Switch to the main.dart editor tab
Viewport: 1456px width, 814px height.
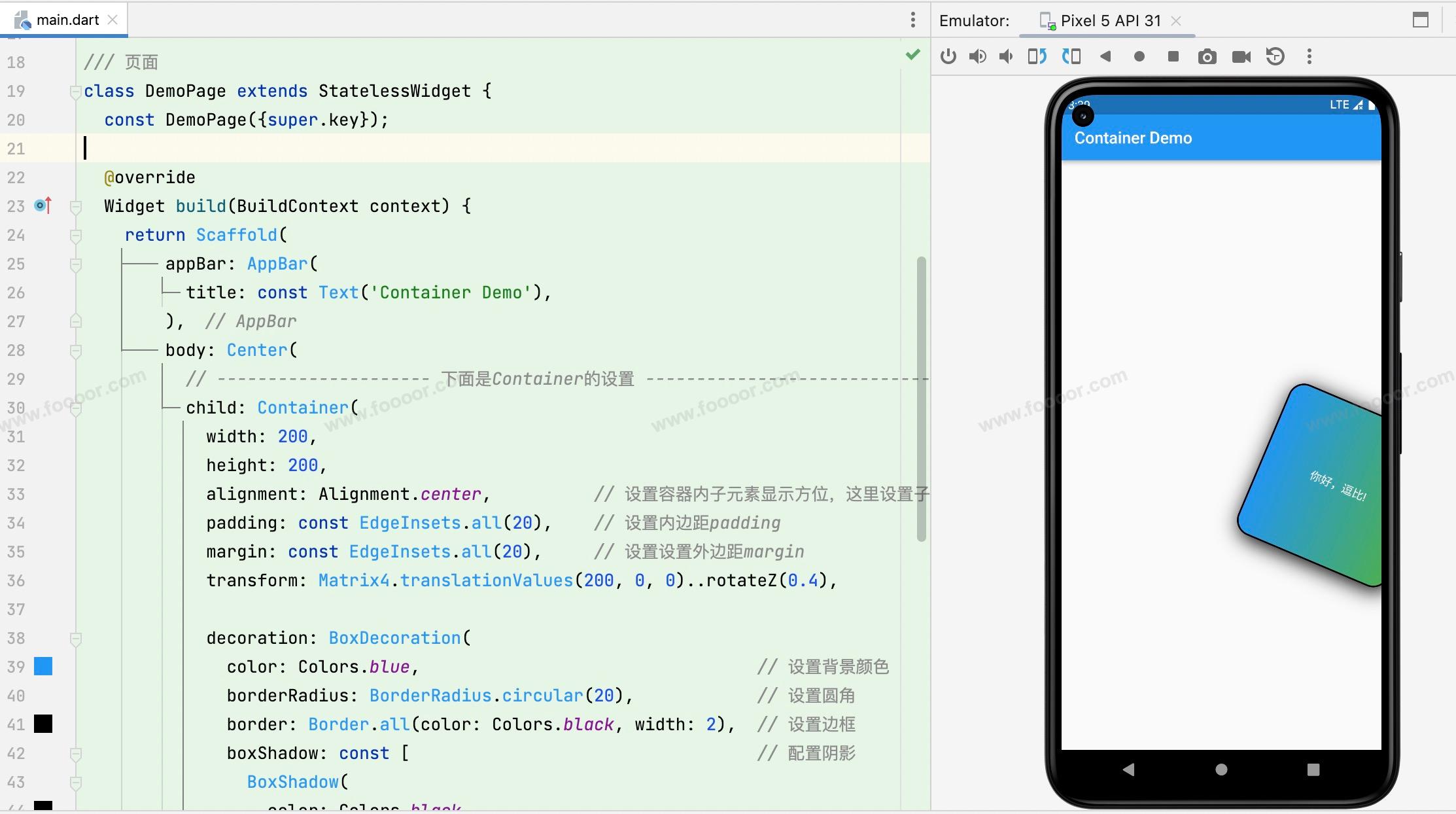tap(67, 20)
